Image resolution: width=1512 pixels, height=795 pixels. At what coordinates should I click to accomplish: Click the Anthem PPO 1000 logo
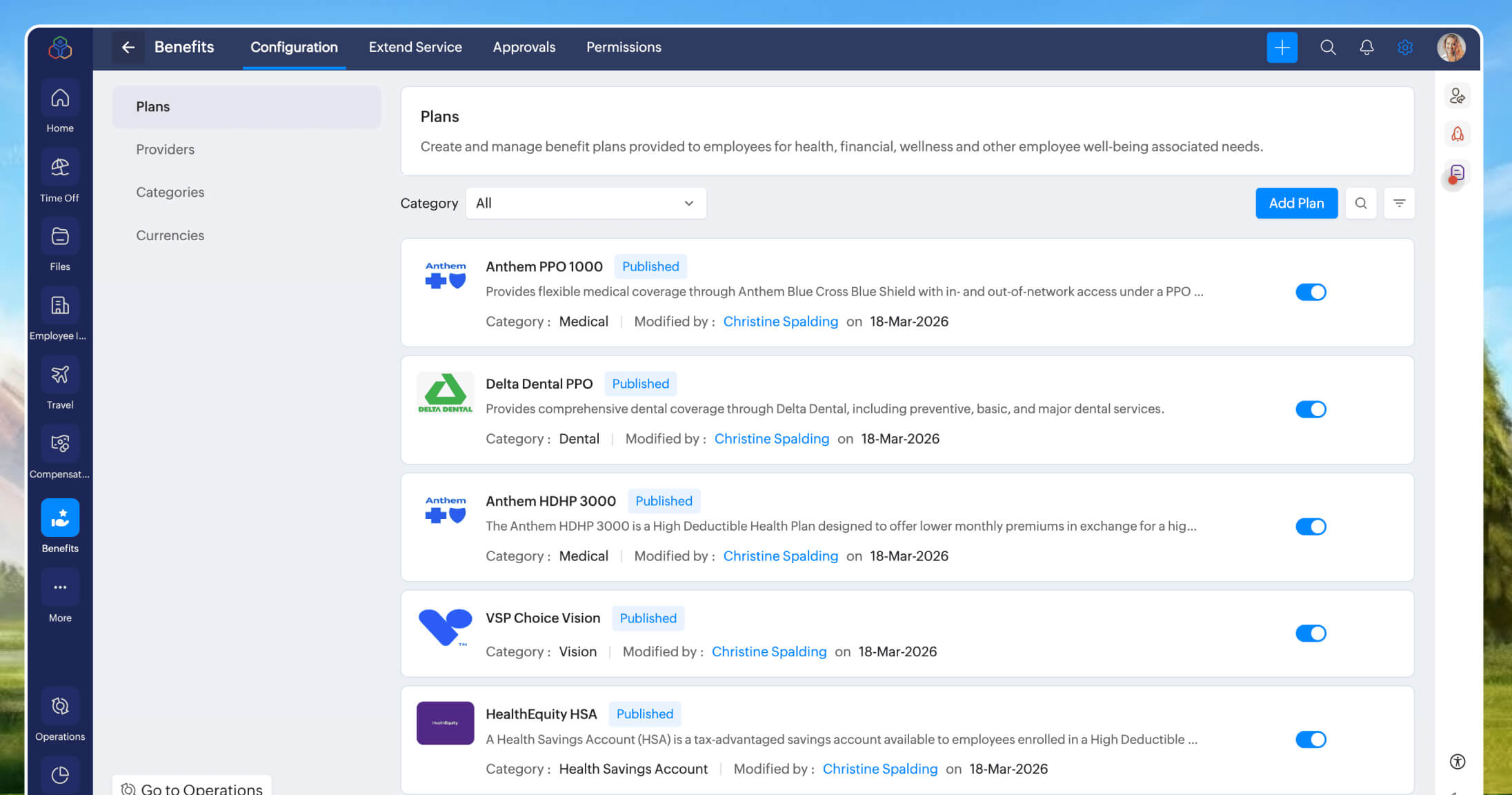pos(446,275)
